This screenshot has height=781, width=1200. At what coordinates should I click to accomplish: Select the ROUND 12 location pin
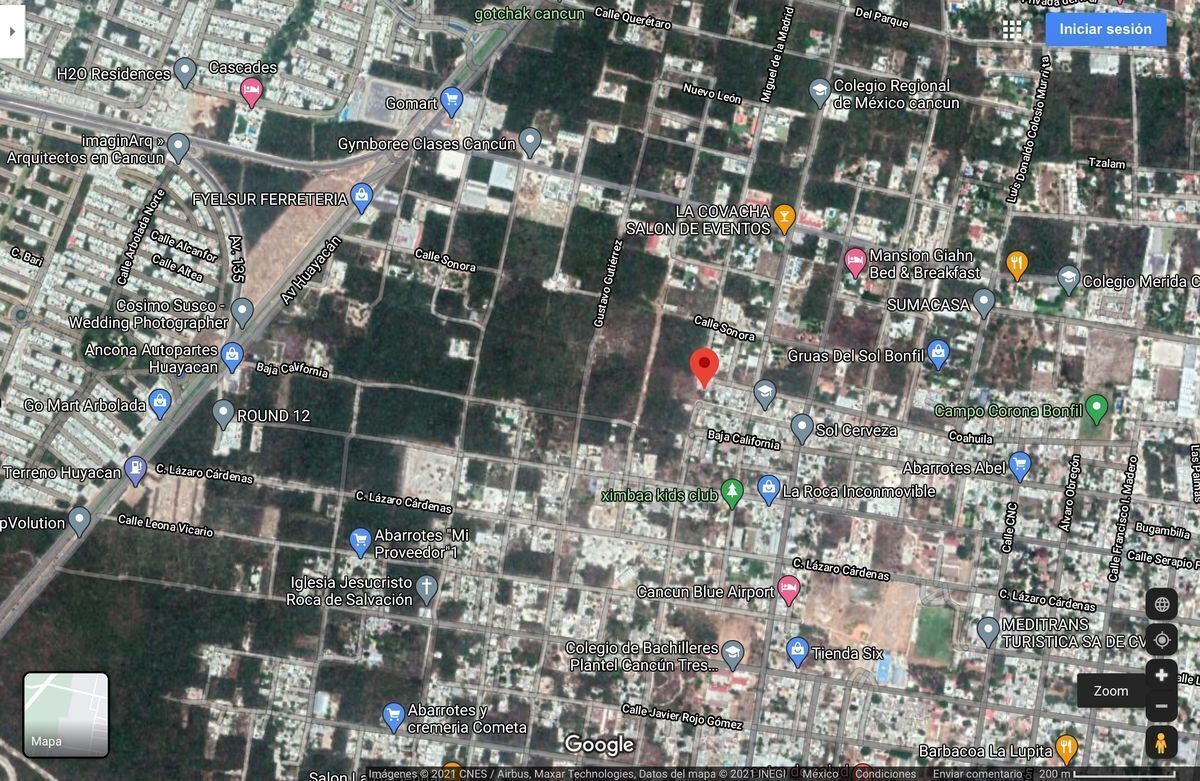point(223,414)
